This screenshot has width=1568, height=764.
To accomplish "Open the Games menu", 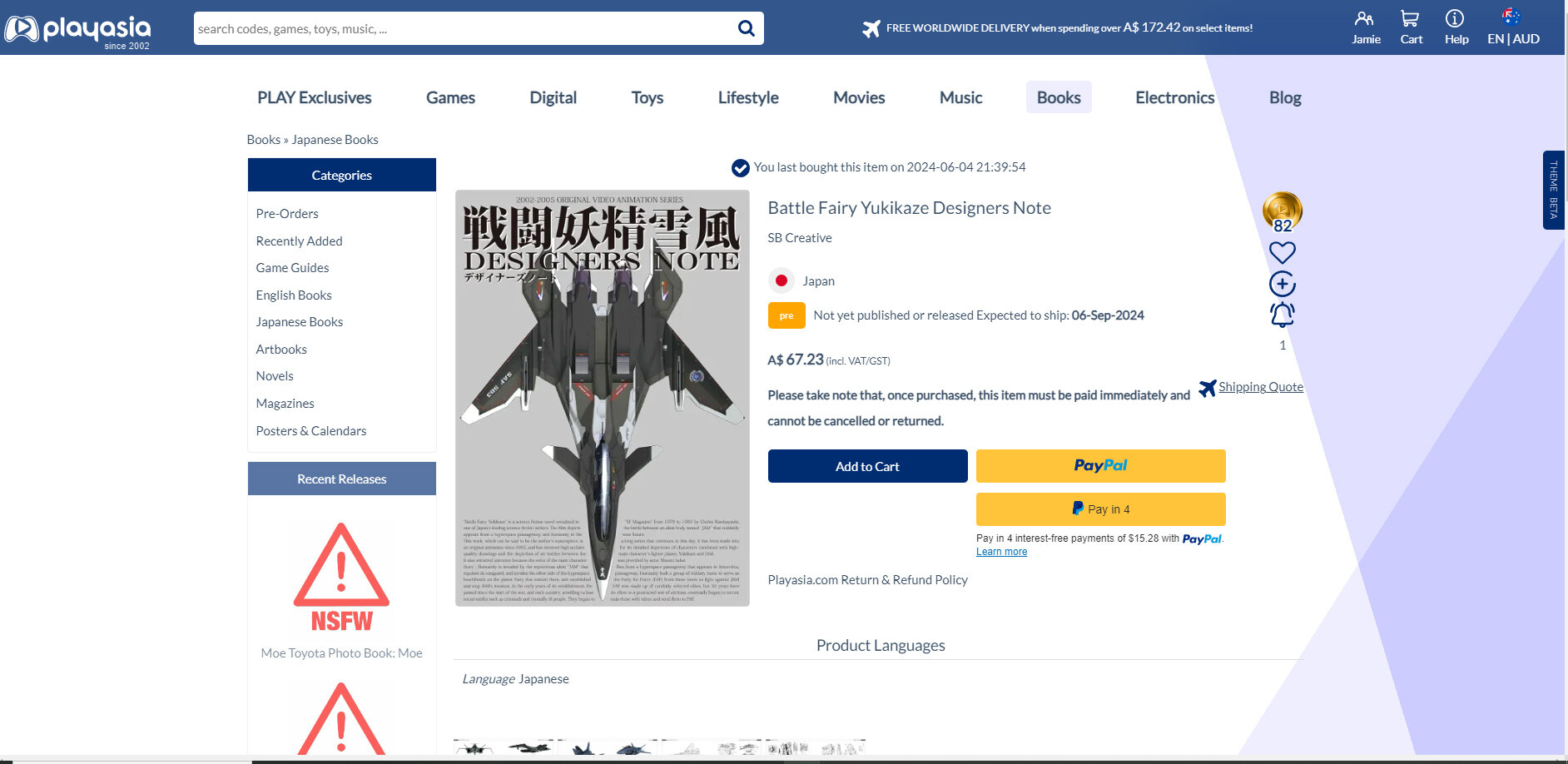I will [x=450, y=97].
